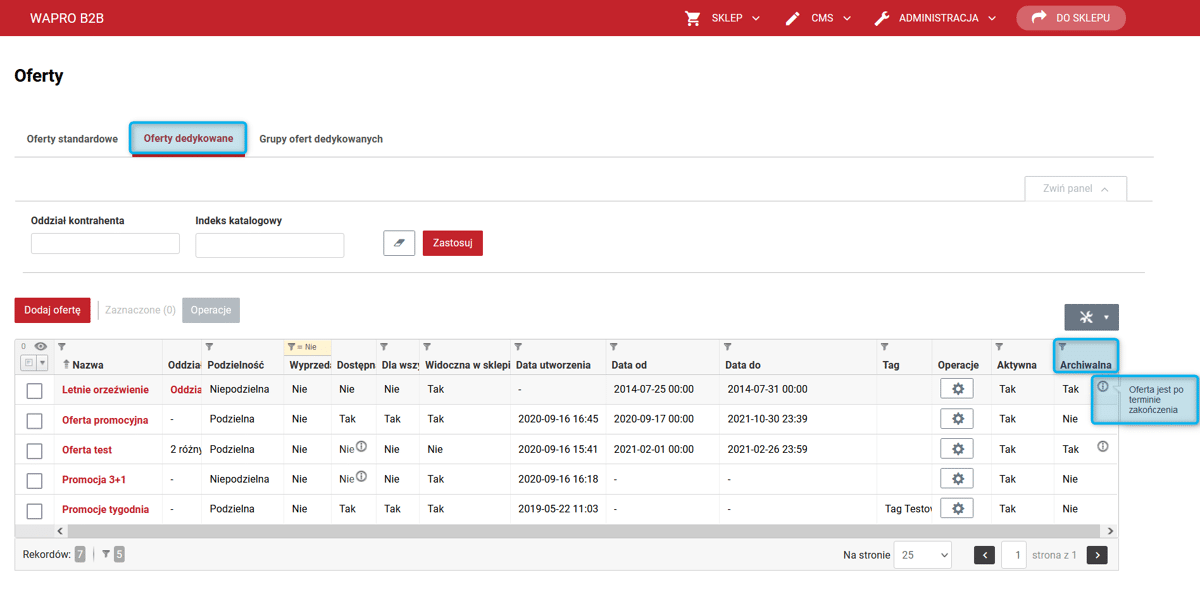Open gear operations for Promocje tygodnia
This screenshot has height=589, width=1200.
click(x=957, y=509)
